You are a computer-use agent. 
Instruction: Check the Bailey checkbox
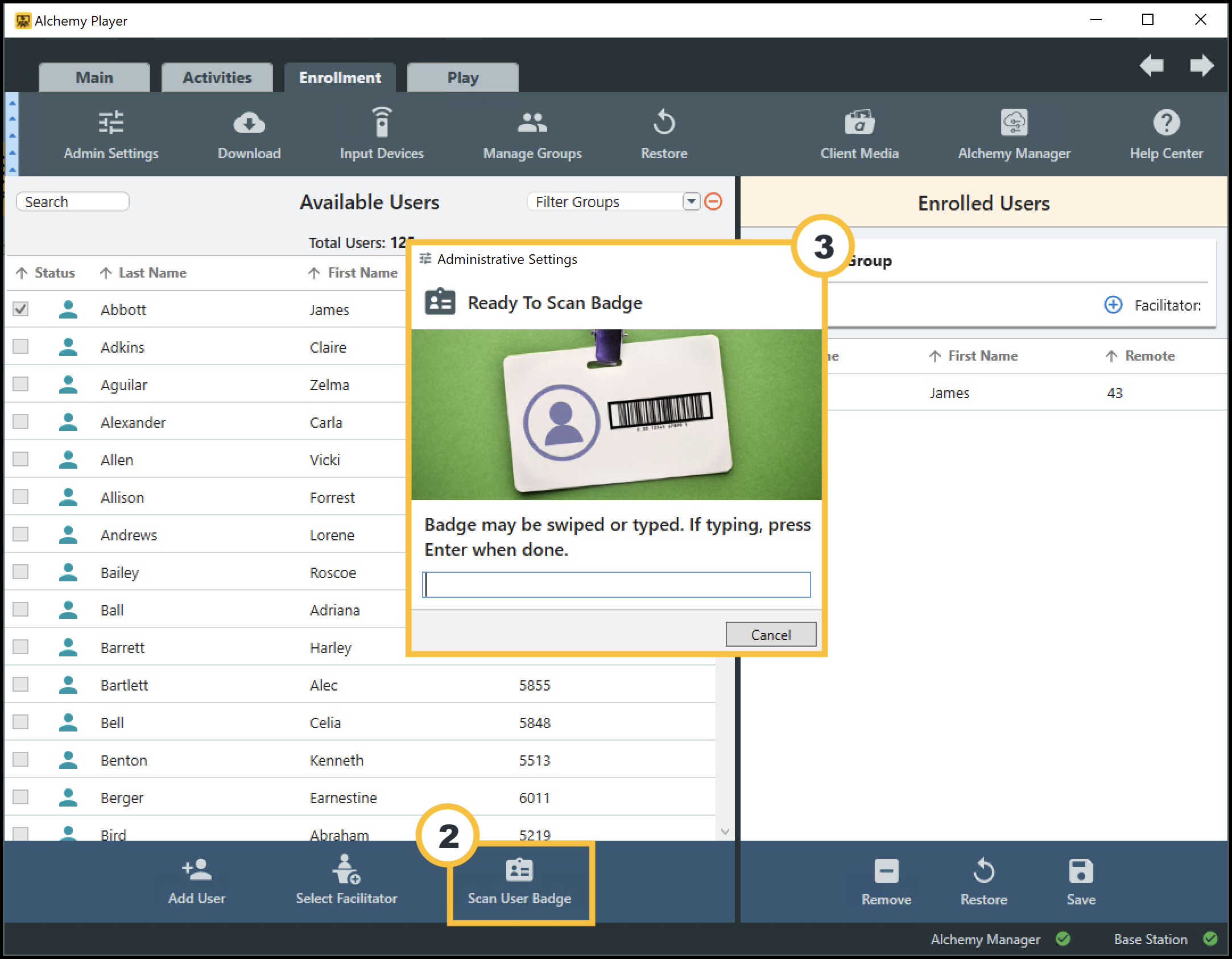[x=20, y=572]
